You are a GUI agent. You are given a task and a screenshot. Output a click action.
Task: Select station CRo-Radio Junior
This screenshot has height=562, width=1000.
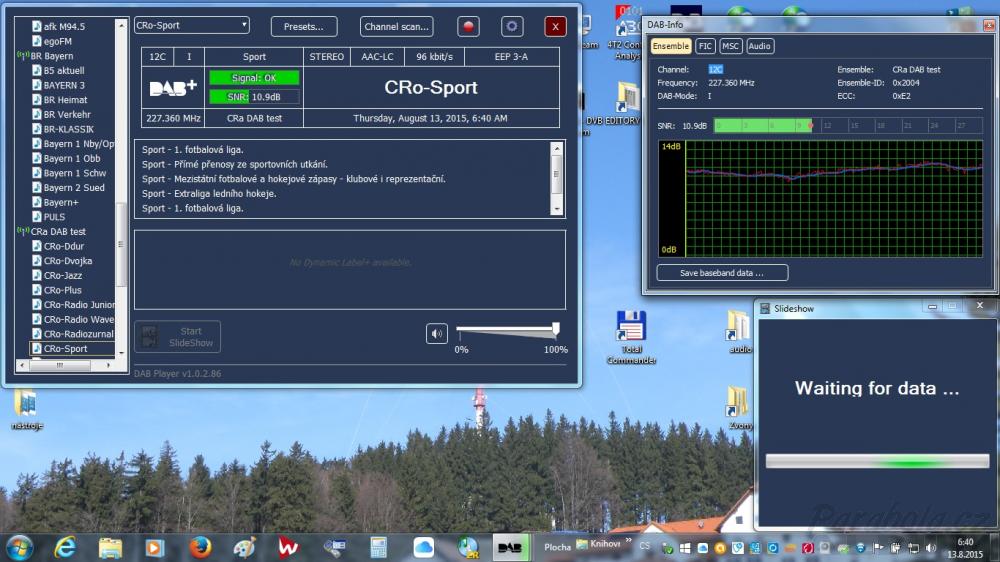[x=79, y=305]
